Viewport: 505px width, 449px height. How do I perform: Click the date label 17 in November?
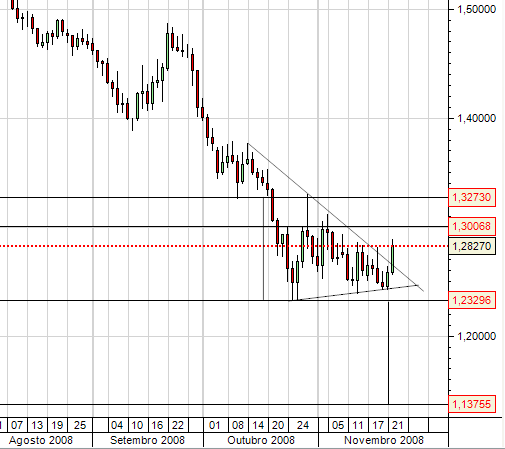click(x=378, y=425)
